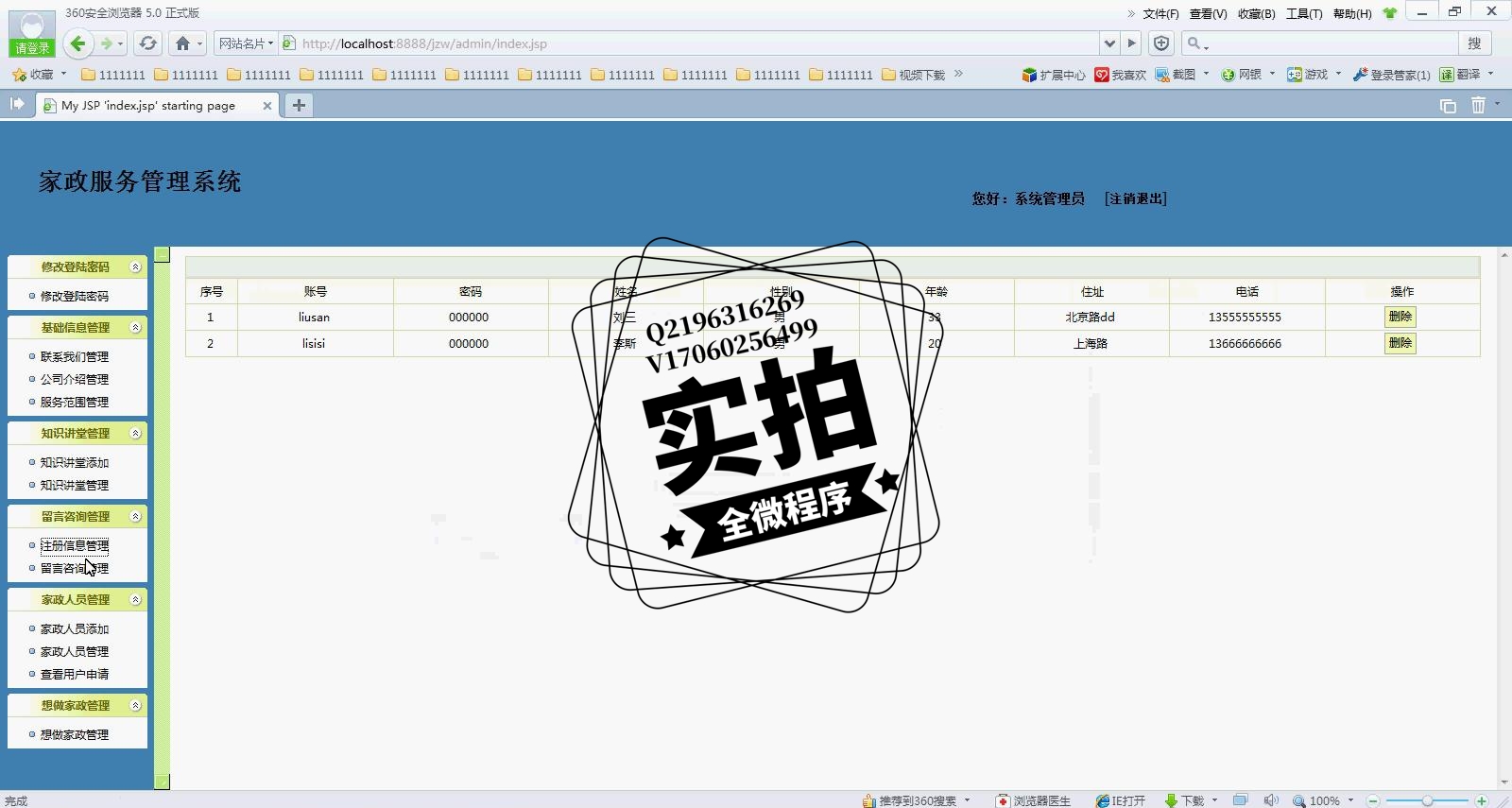This screenshot has width=1512, height=808.
Task: Close the My JSP starting page tab
Action: pos(267,106)
